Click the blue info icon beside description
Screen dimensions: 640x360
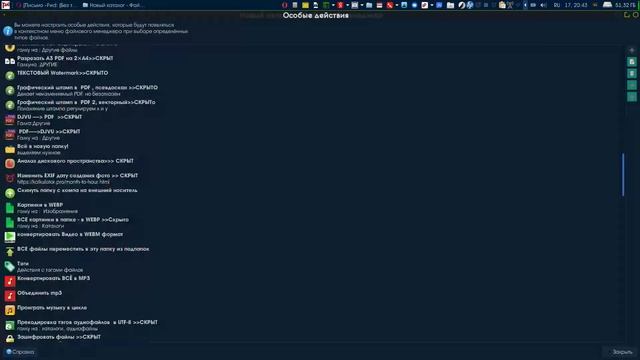pyautogui.click(x=8, y=31)
